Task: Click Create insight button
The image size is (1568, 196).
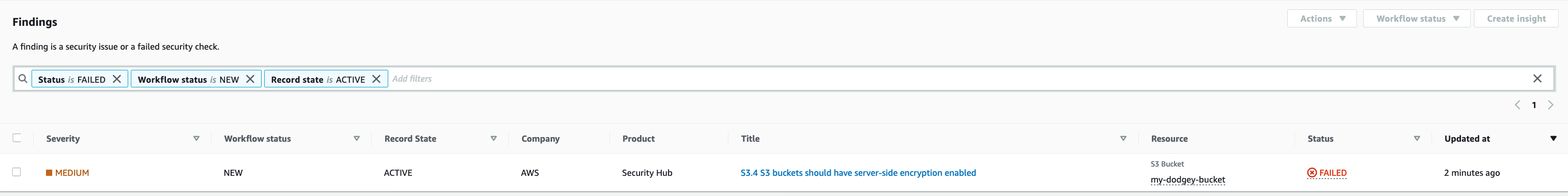Action: [x=1516, y=18]
